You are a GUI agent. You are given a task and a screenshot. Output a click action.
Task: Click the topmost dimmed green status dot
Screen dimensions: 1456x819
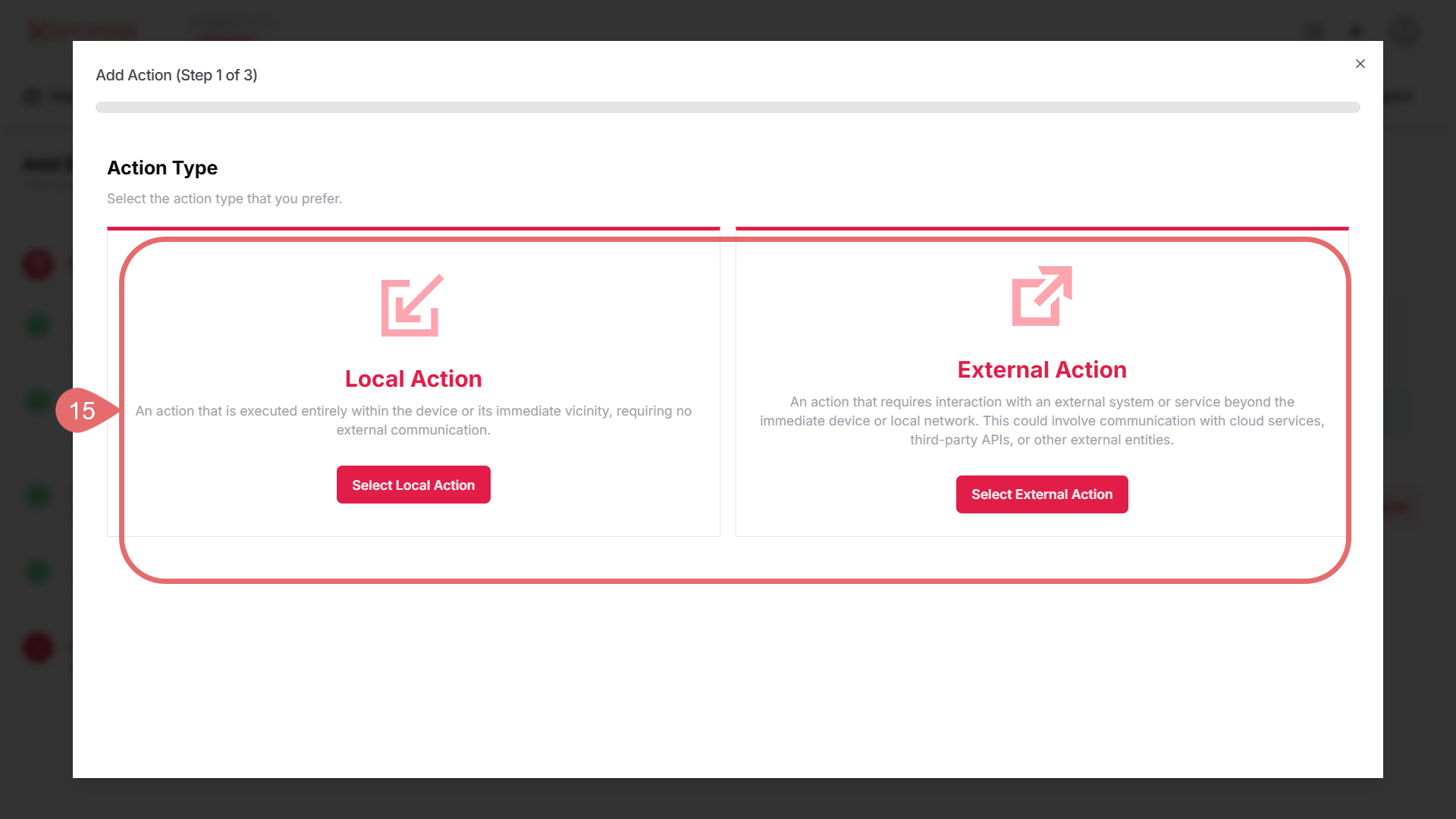coord(38,326)
